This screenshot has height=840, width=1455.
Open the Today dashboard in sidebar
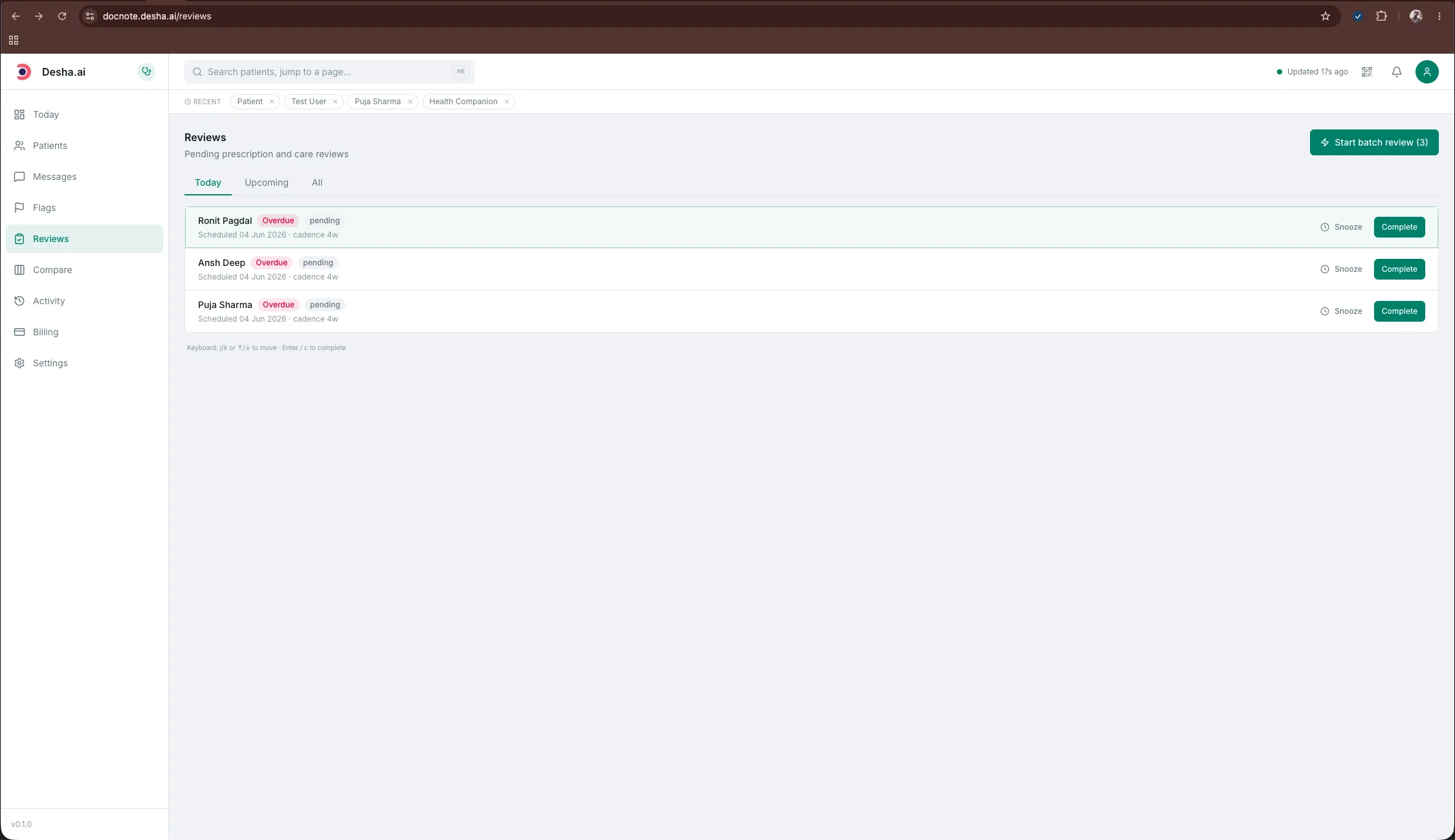pos(84,115)
